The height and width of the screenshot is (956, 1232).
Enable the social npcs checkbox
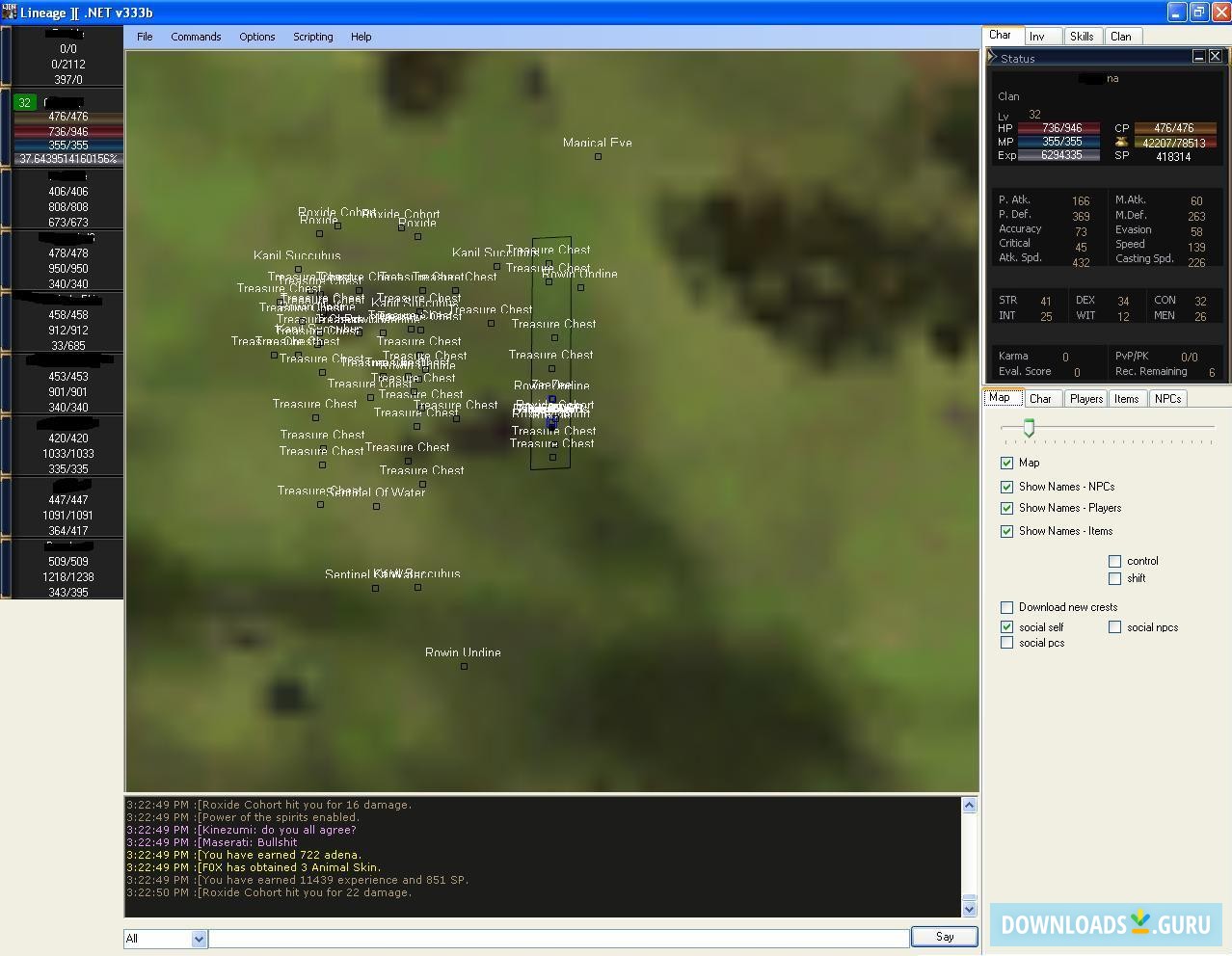pyautogui.click(x=1115, y=627)
